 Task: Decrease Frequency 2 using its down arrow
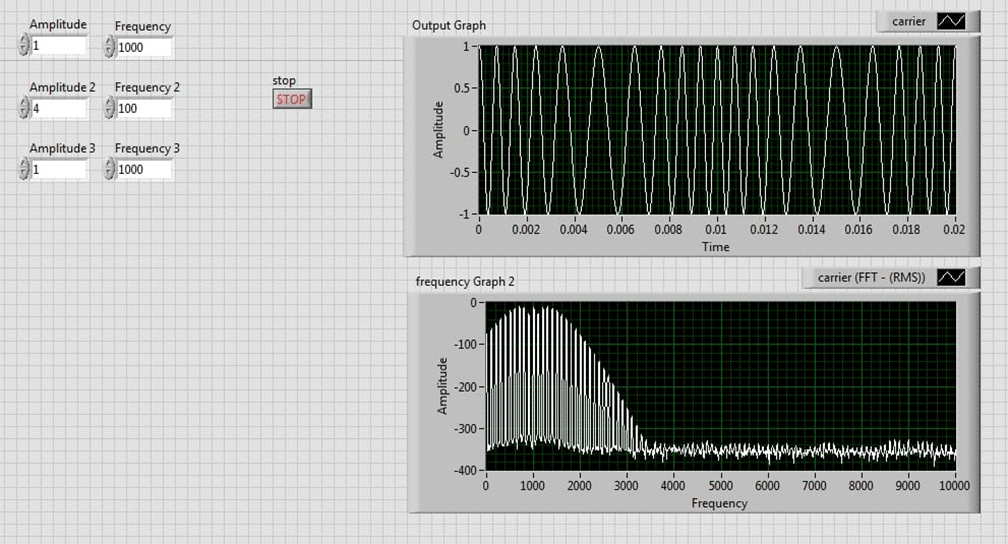[x=110, y=114]
